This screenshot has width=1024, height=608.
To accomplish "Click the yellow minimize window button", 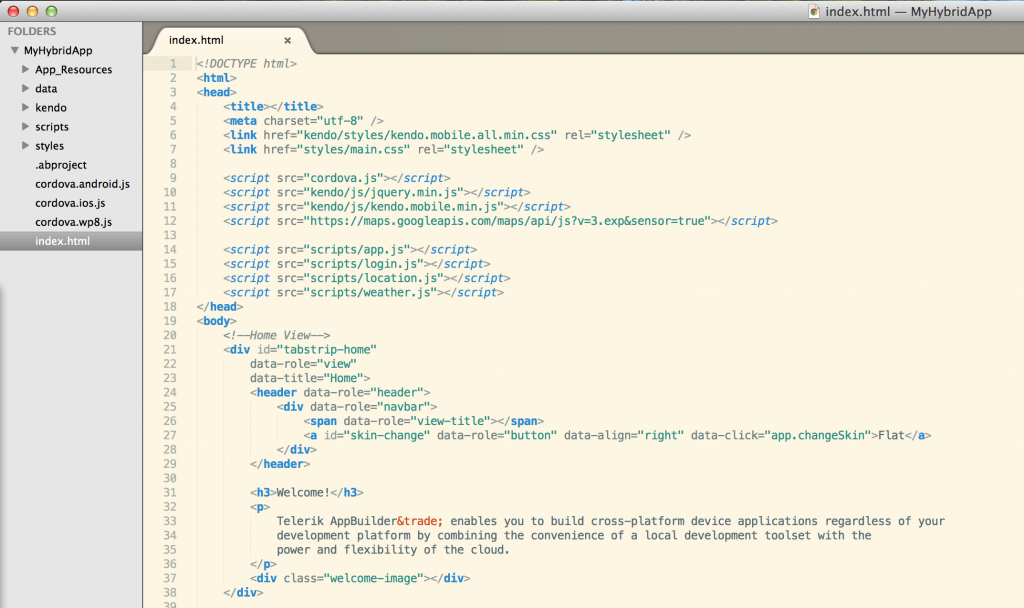I will click(32, 11).
